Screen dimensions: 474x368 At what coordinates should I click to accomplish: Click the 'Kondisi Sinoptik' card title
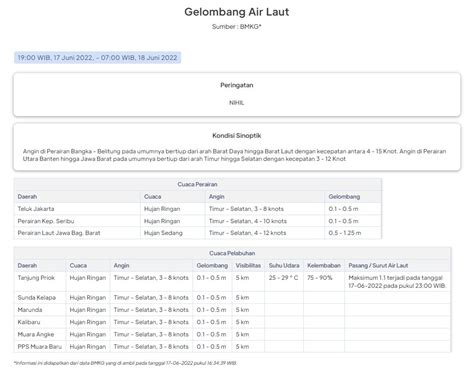point(237,136)
